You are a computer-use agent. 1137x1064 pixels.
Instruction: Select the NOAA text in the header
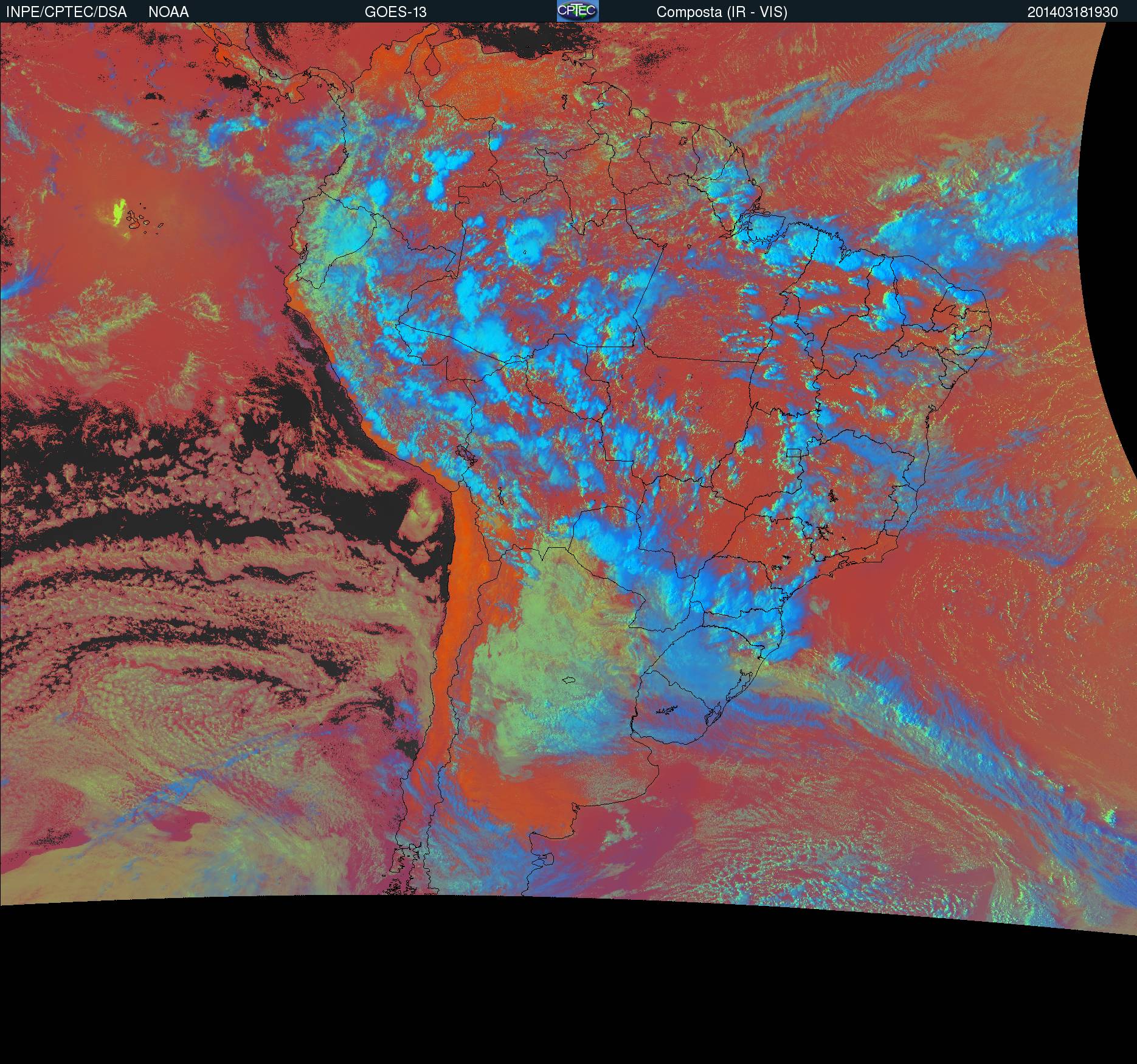point(168,12)
